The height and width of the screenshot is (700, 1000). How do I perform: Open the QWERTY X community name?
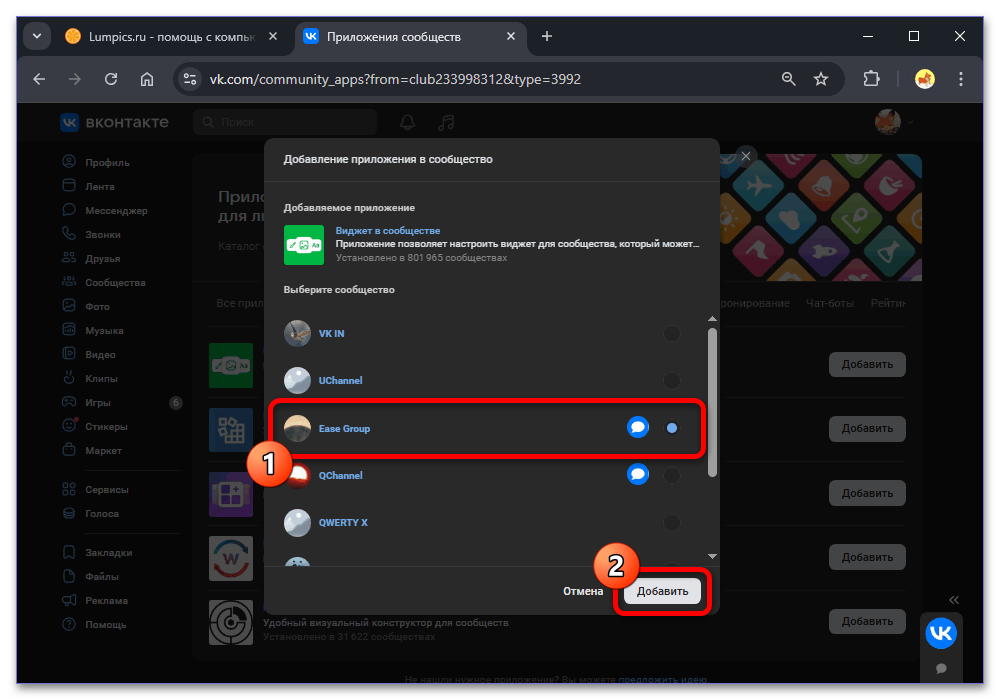pyautogui.click(x=343, y=523)
